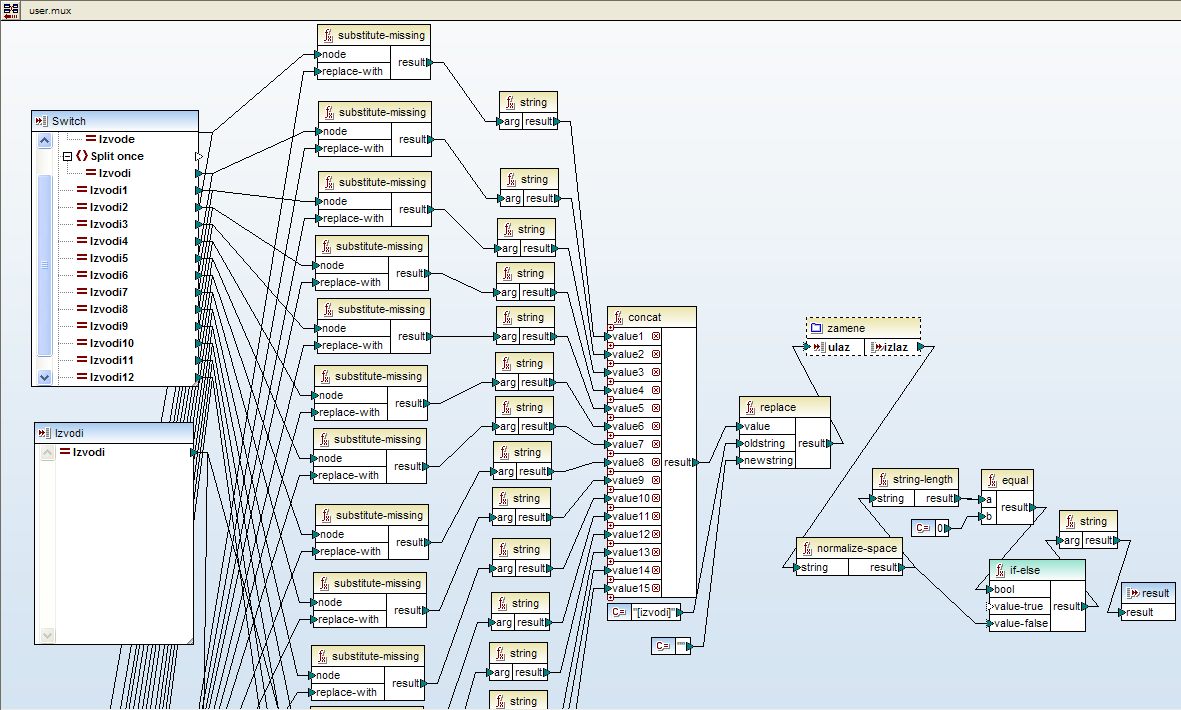Click the value-false input of if-else
This screenshot has height=710, width=1181.
pyautogui.click(x=1020, y=623)
